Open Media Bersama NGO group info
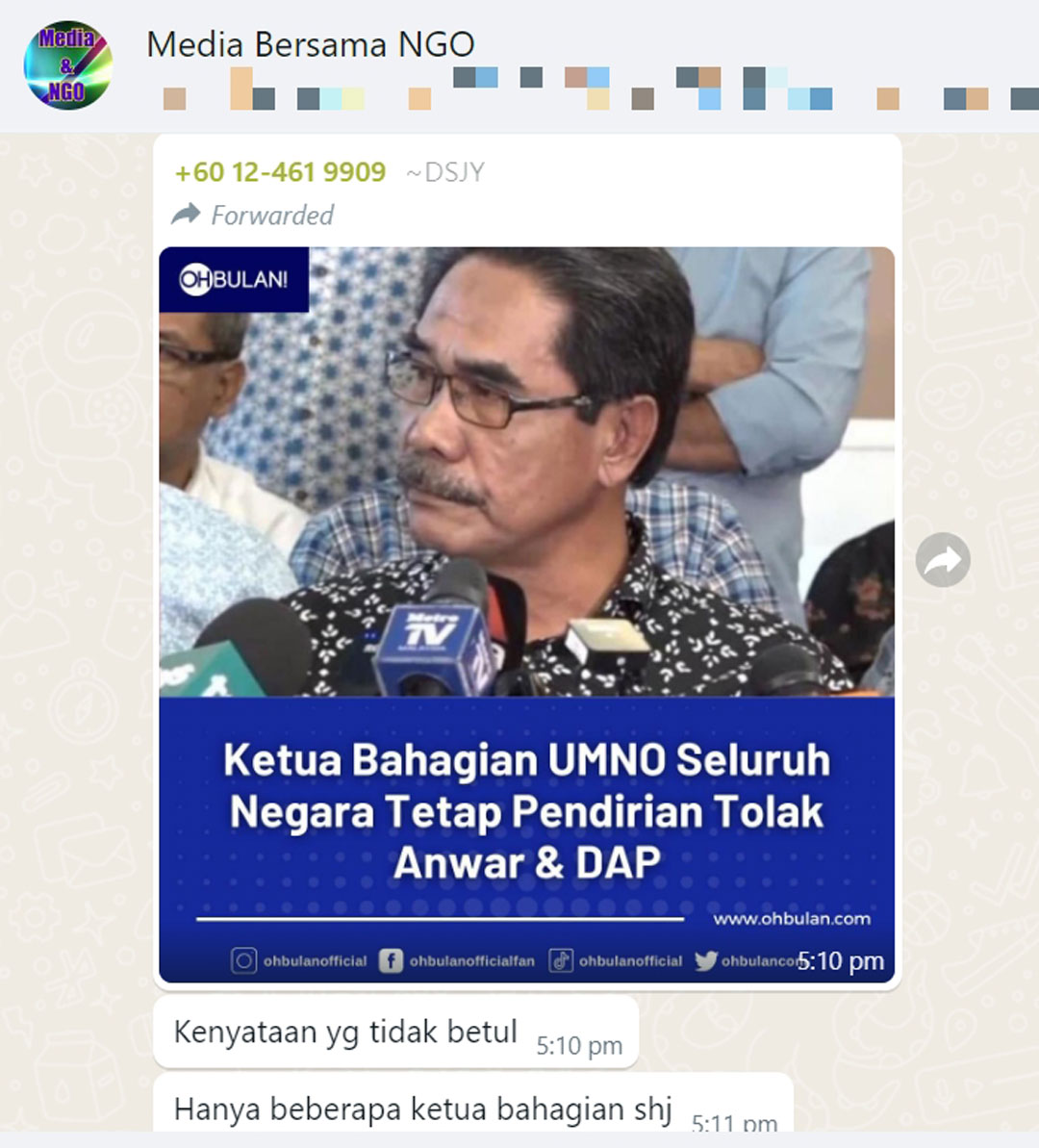Image resolution: width=1039 pixels, height=1148 pixels. tap(311, 44)
